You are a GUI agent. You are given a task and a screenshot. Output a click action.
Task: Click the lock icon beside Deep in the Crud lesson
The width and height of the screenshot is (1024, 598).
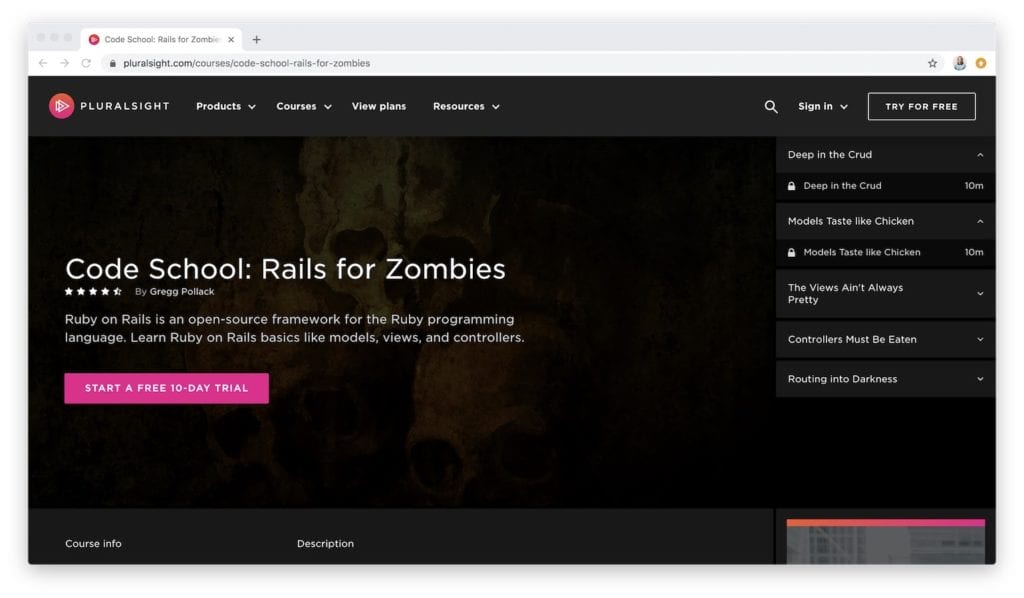point(792,186)
